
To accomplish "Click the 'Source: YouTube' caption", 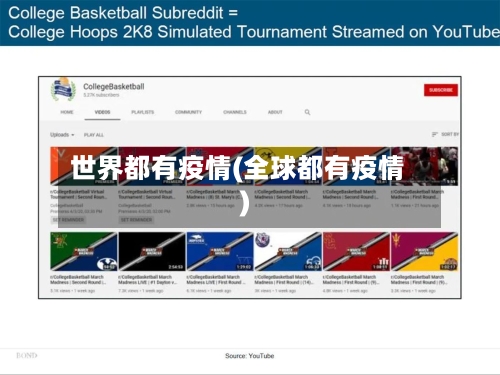I will pos(250,356).
